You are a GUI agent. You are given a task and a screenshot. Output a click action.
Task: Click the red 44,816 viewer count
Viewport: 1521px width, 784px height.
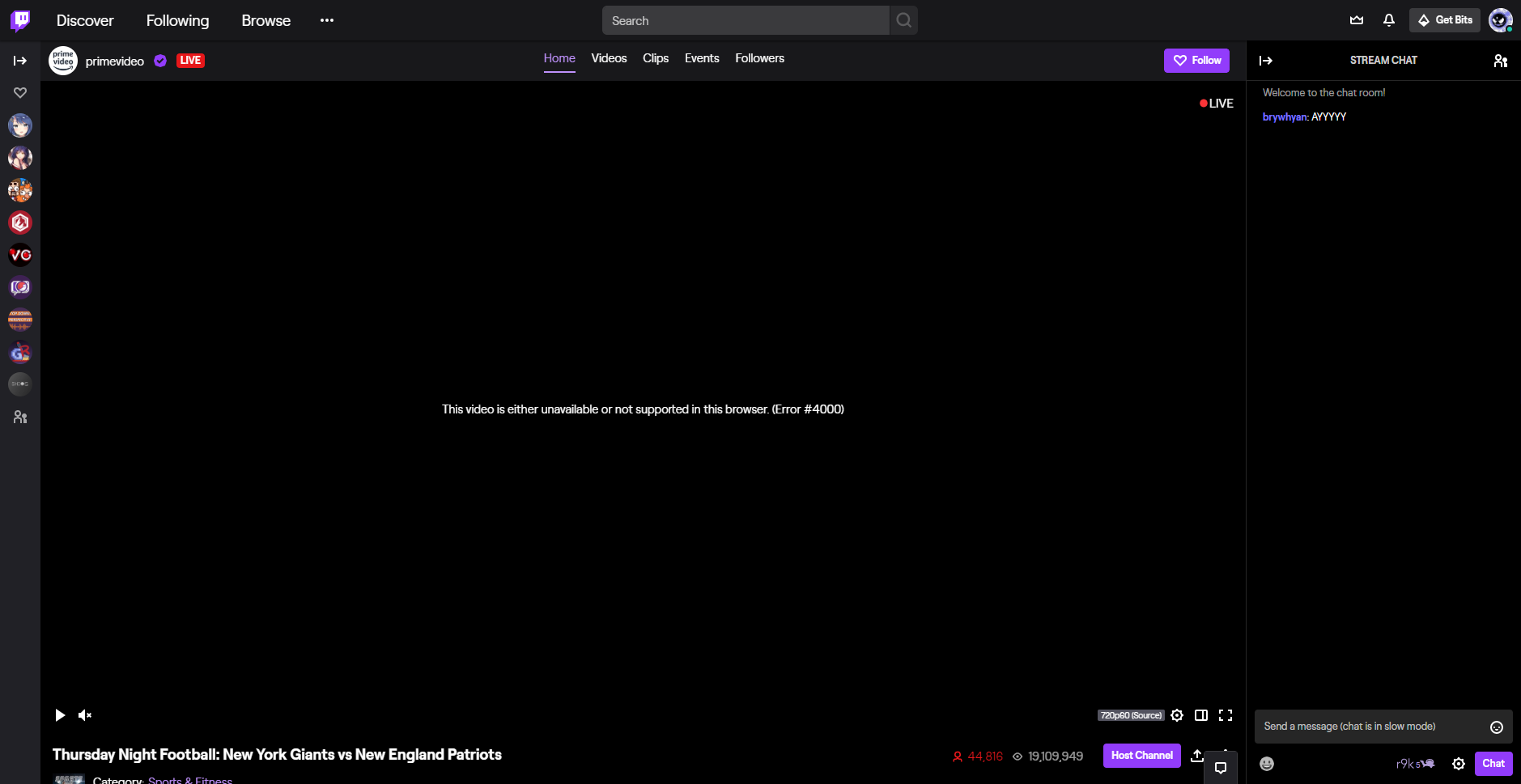click(x=978, y=756)
